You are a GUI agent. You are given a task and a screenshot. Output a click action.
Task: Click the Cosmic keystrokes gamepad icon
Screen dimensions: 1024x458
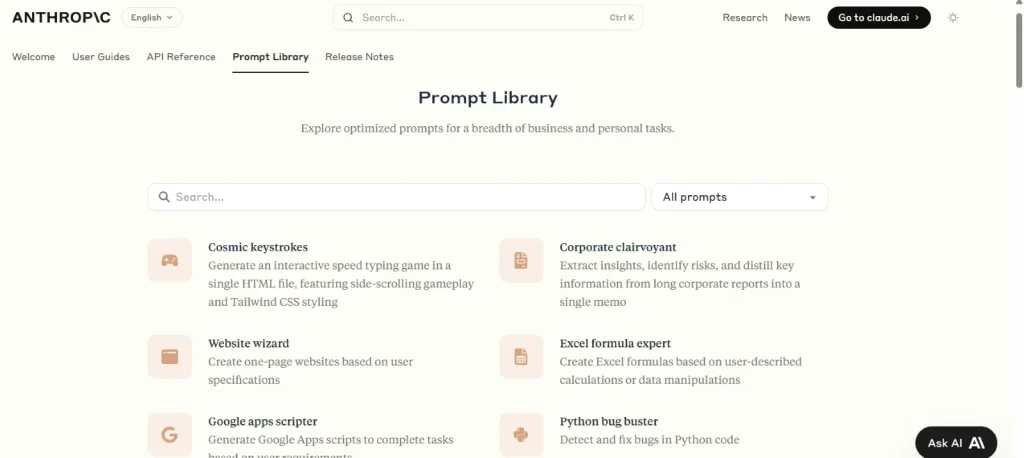[170, 261]
